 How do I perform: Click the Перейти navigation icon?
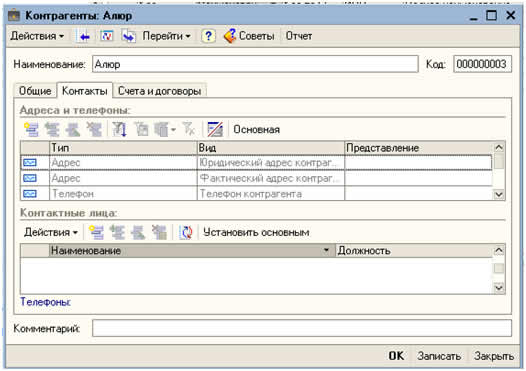128,36
